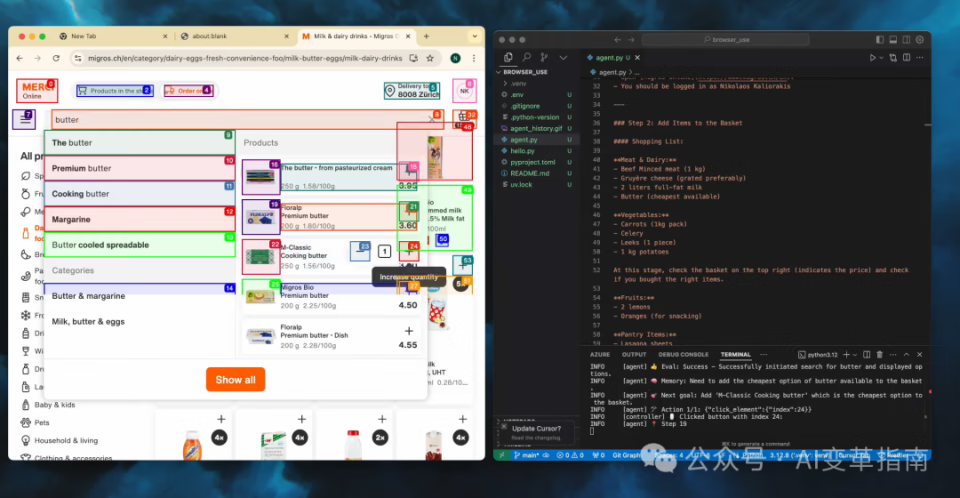Reload the Migros page in Chrome
The image size is (960, 498).
[56, 58]
